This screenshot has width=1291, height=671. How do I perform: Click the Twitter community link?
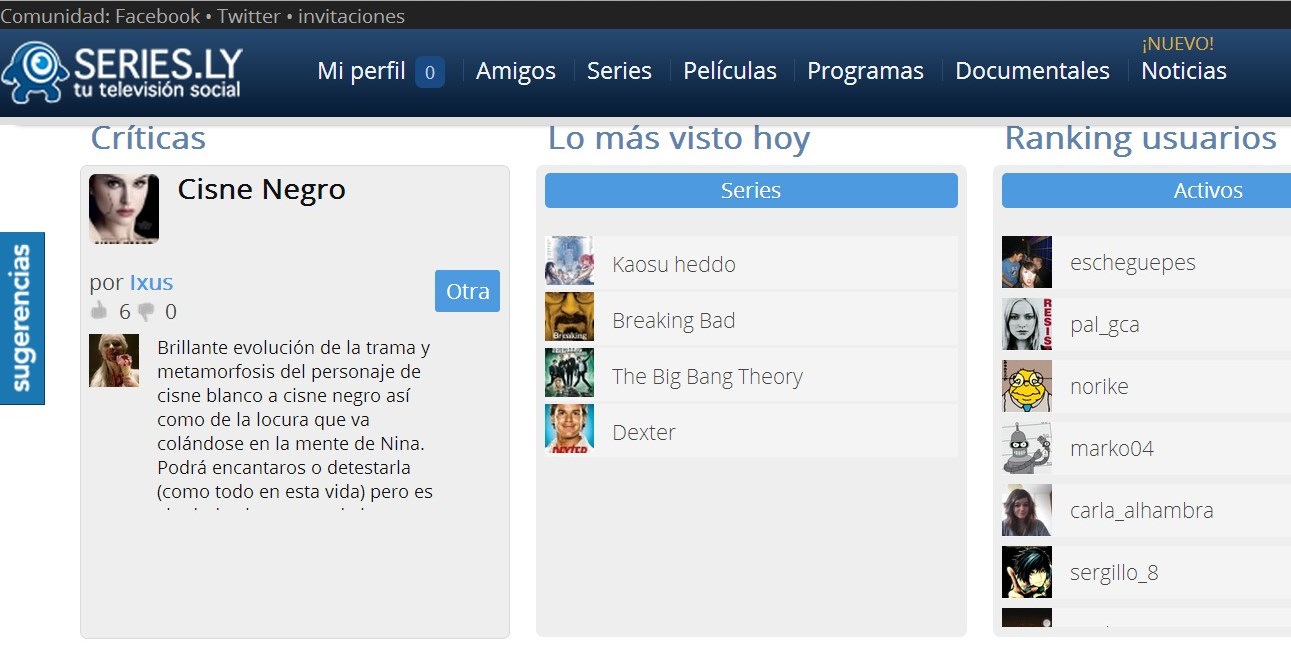[x=249, y=16]
